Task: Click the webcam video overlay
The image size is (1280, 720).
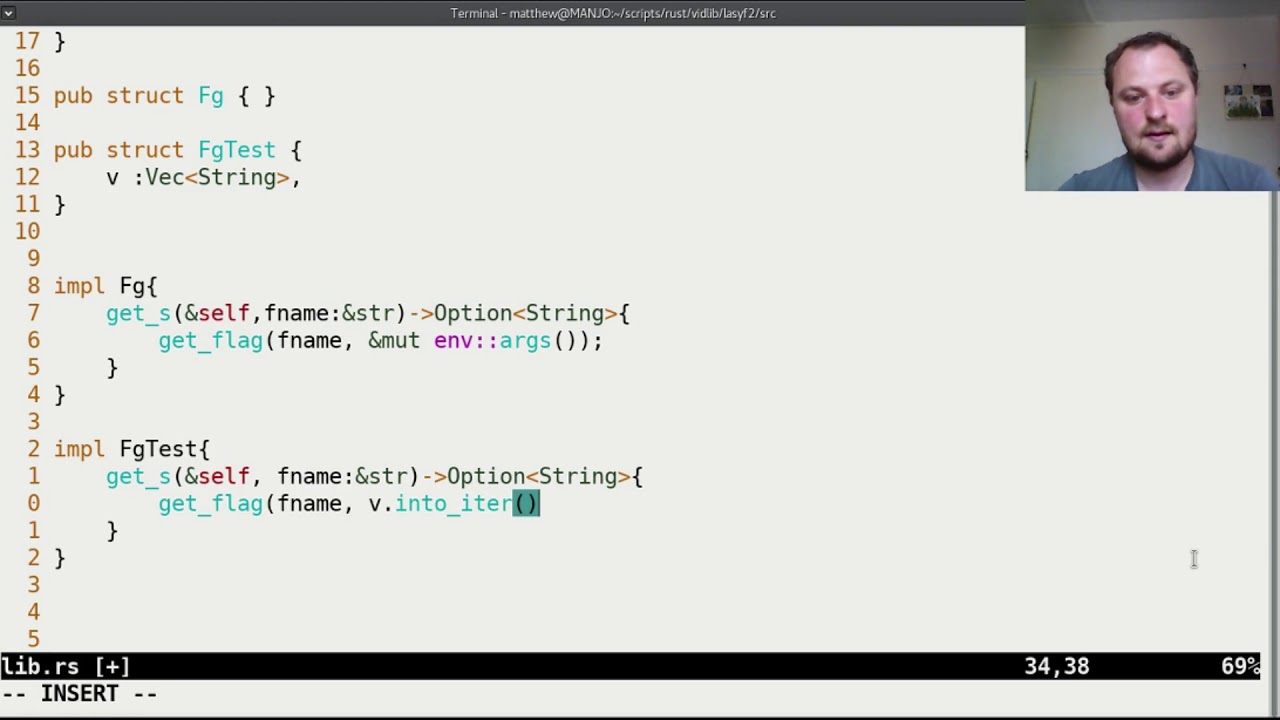Action: [1152, 95]
